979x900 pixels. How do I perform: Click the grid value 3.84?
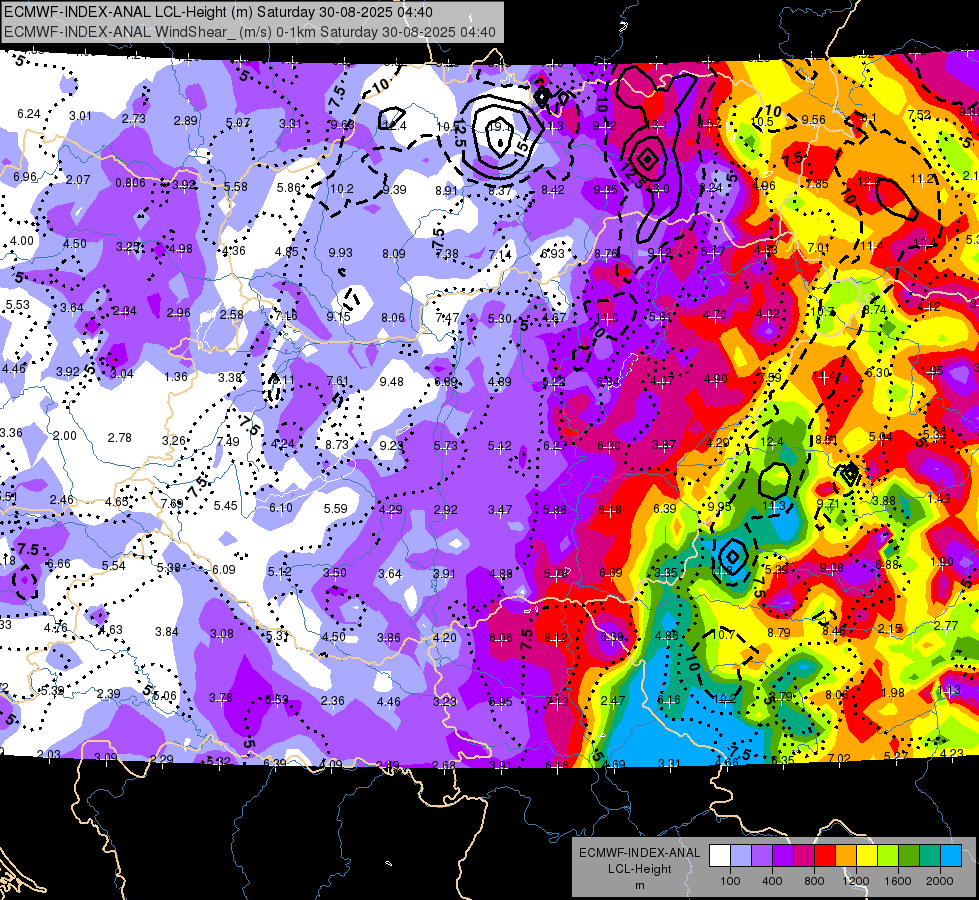click(x=167, y=632)
